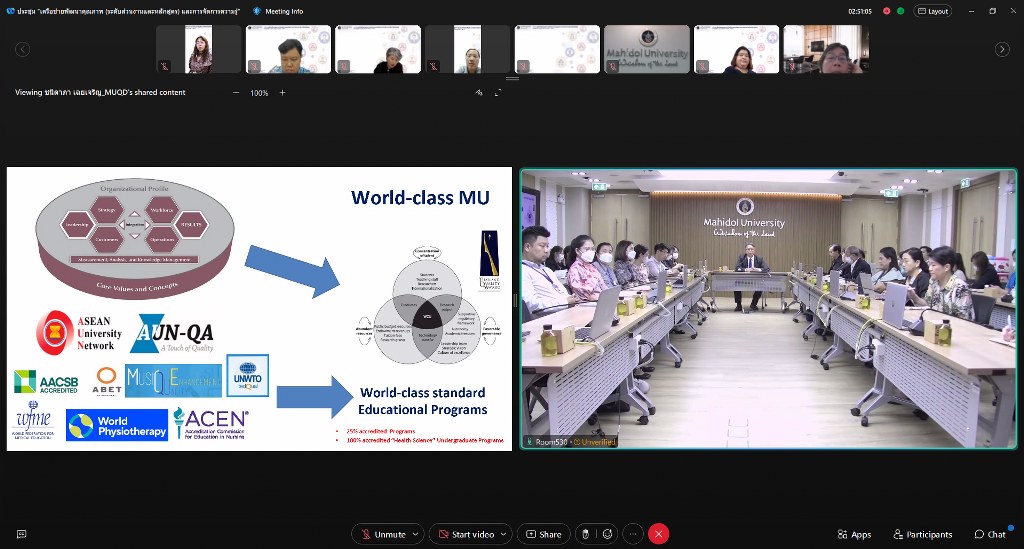This screenshot has width=1024, height=549.
Task: Open the Layout options
Action: tap(933, 11)
